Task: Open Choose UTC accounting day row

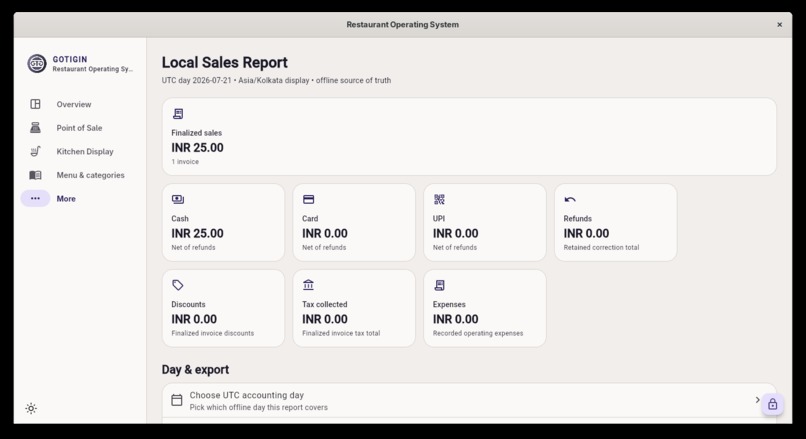Action: [x=469, y=401]
